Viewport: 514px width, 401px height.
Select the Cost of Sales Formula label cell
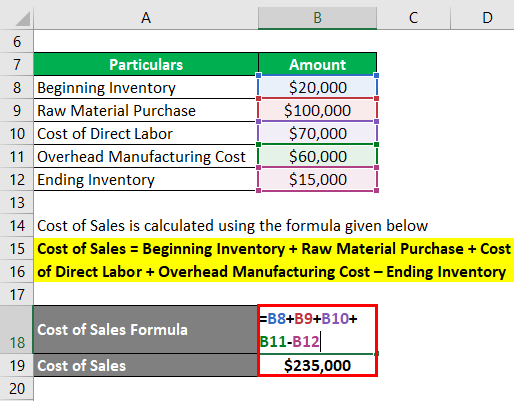coord(146,330)
